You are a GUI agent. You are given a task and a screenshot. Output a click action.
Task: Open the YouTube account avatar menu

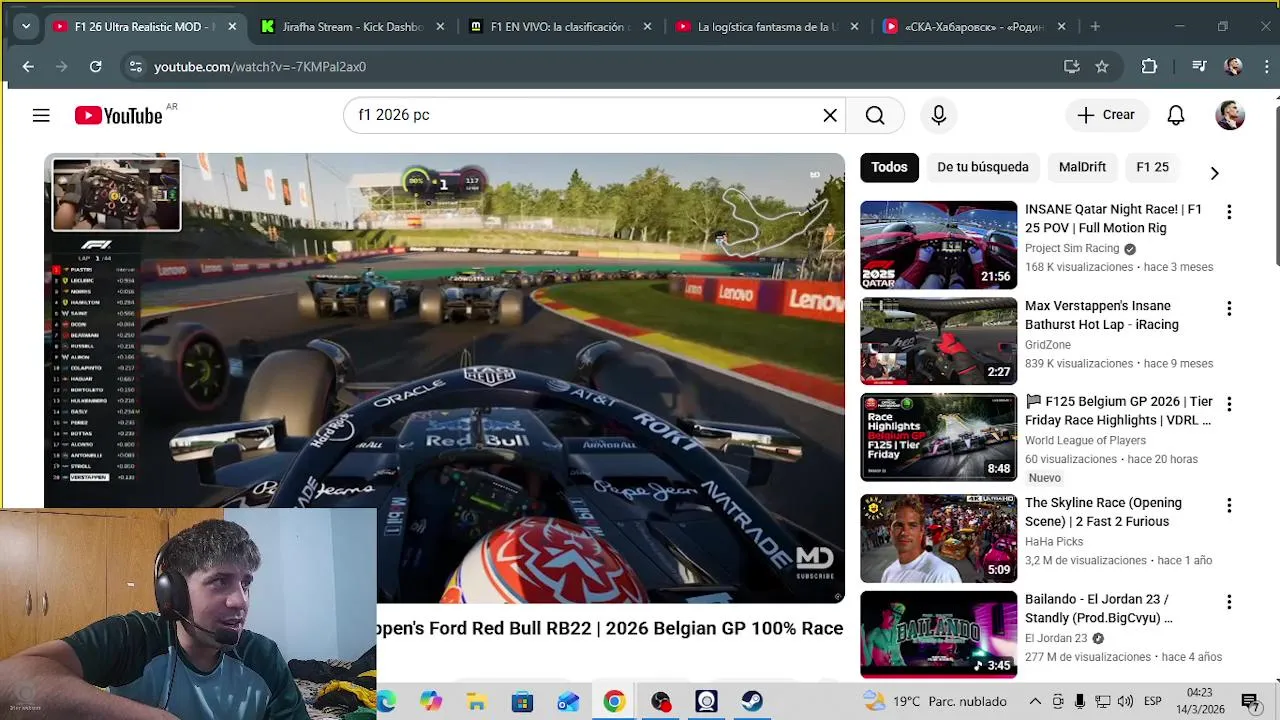(1230, 115)
